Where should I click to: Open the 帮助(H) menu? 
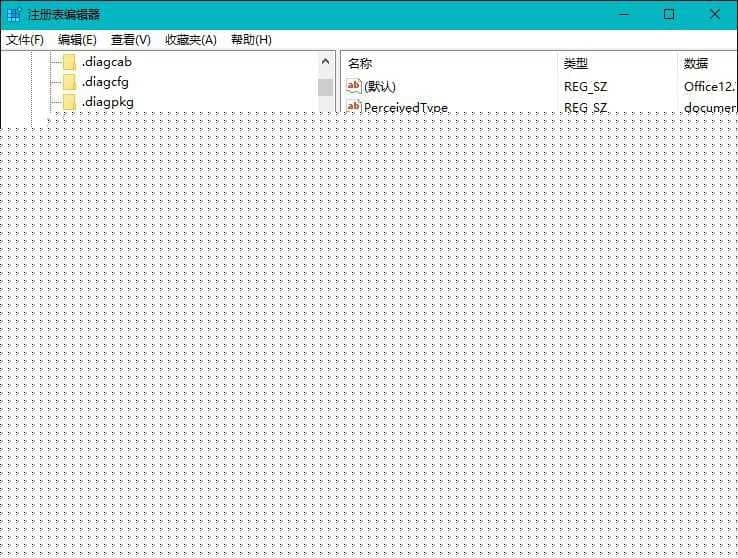pyautogui.click(x=251, y=40)
